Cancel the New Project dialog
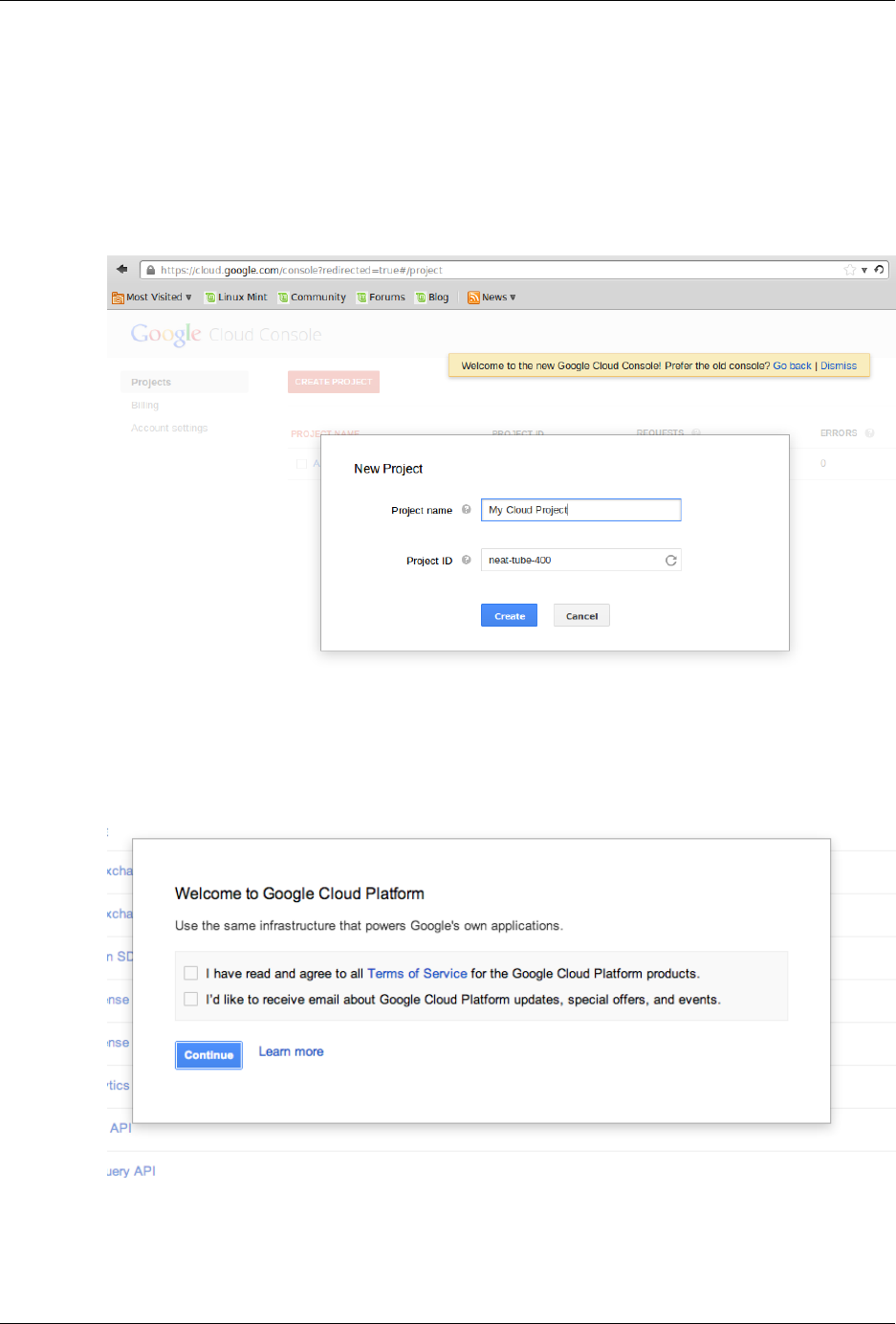The image size is (896, 1324). [x=581, y=616]
